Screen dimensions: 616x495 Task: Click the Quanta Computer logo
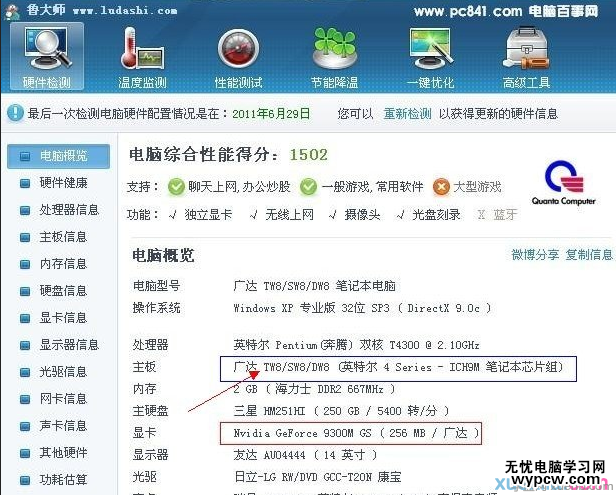[x=564, y=183]
